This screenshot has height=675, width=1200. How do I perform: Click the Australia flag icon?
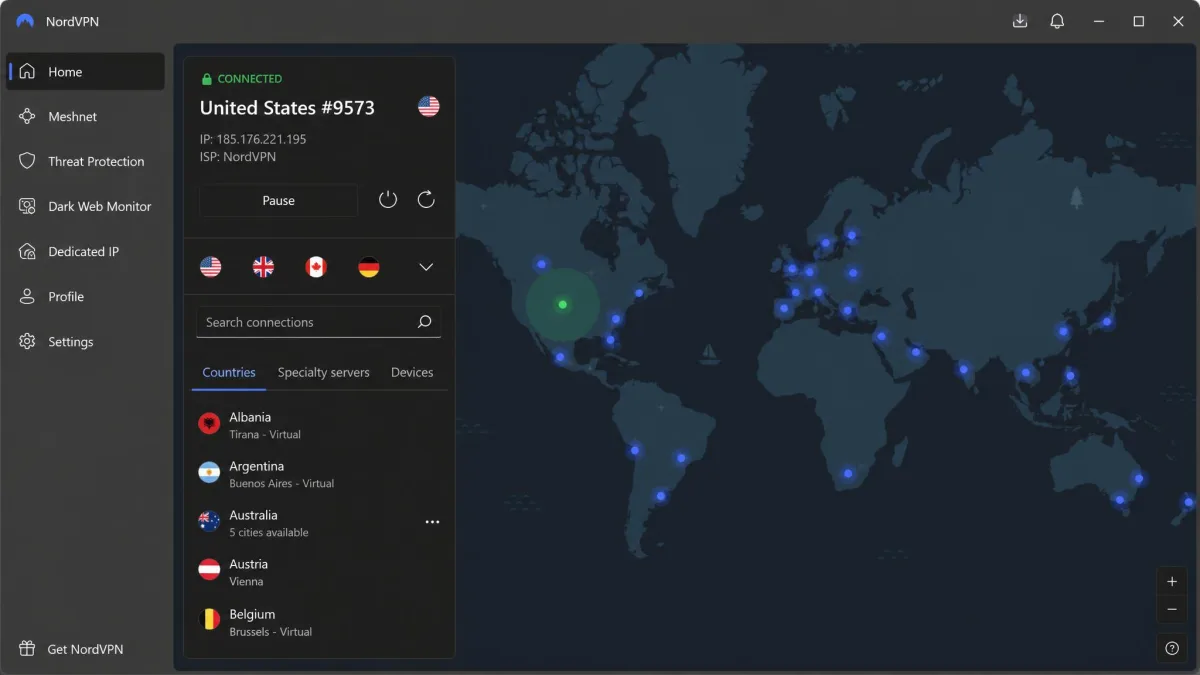pos(209,522)
